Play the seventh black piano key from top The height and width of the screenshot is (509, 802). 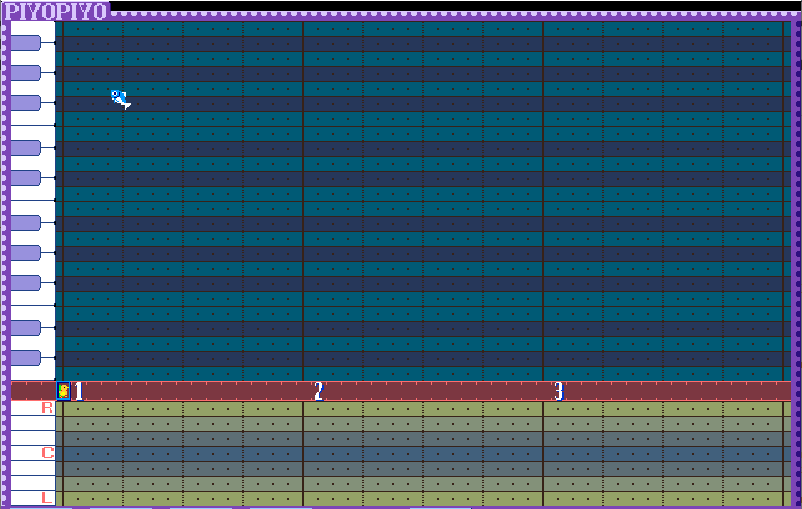coord(25,253)
